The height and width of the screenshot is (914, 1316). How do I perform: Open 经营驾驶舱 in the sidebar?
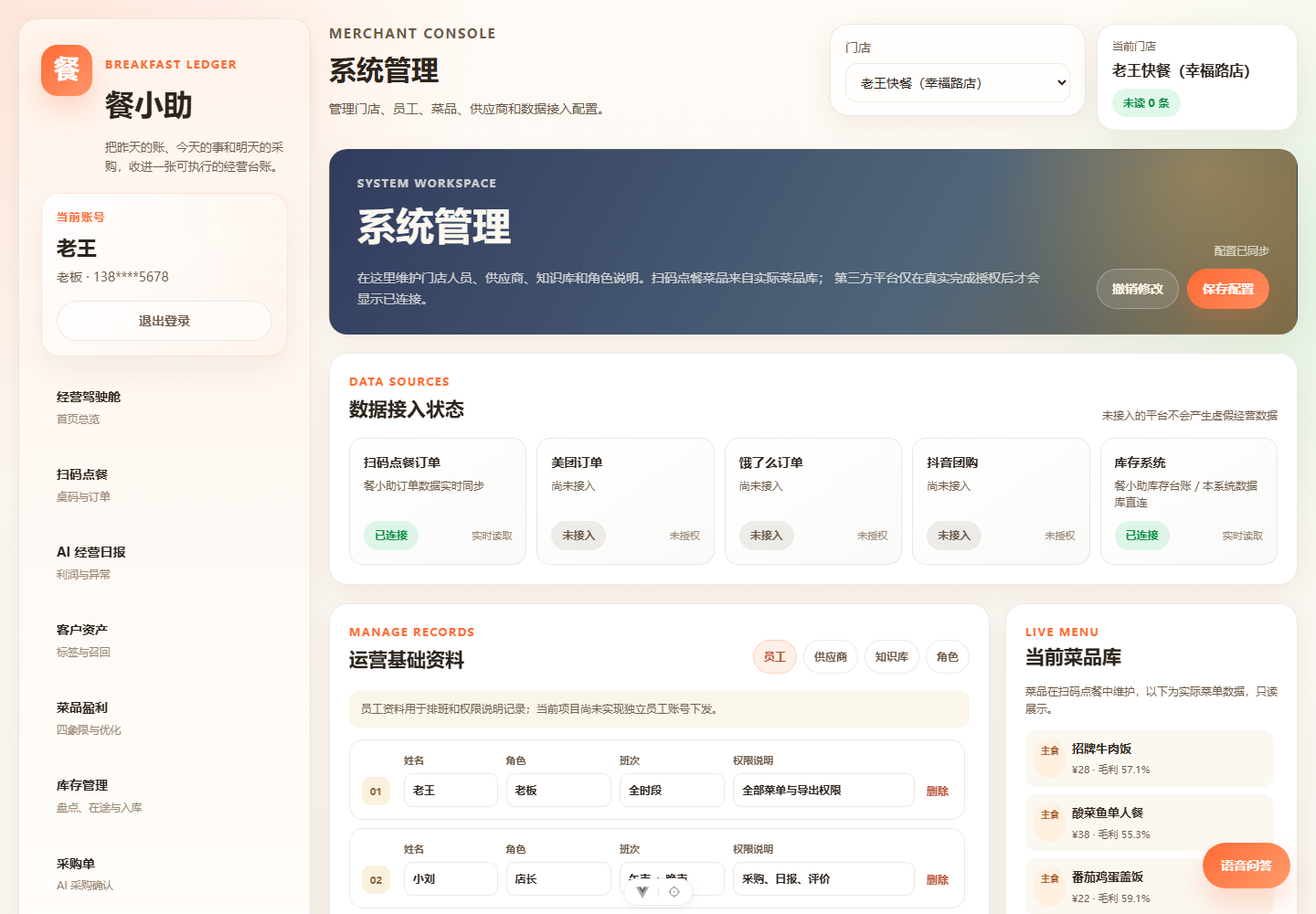click(x=164, y=408)
